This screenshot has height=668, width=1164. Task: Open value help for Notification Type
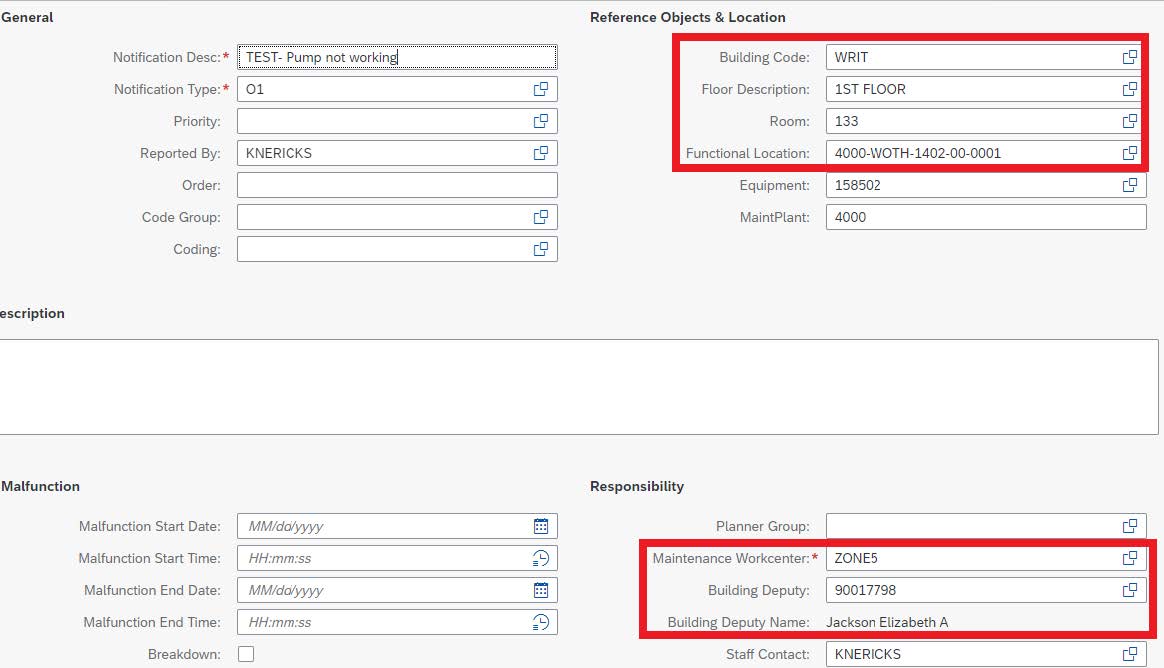[540, 89]
